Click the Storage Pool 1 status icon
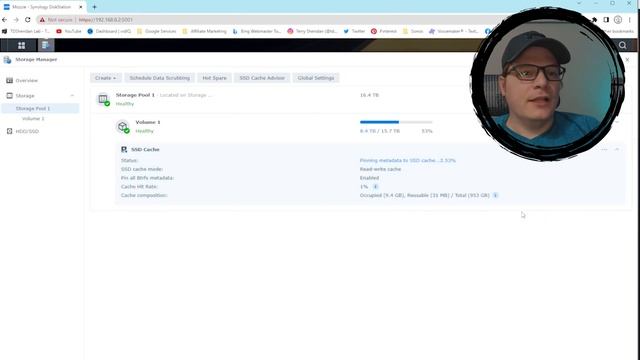The image size is (640, 360). tap(103, 99)
